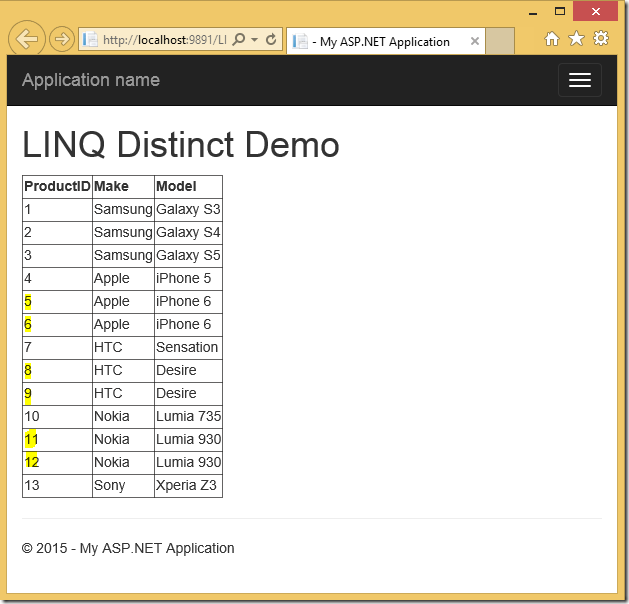Click the ProductID column header
629x604 pixels.
[57, 186]
